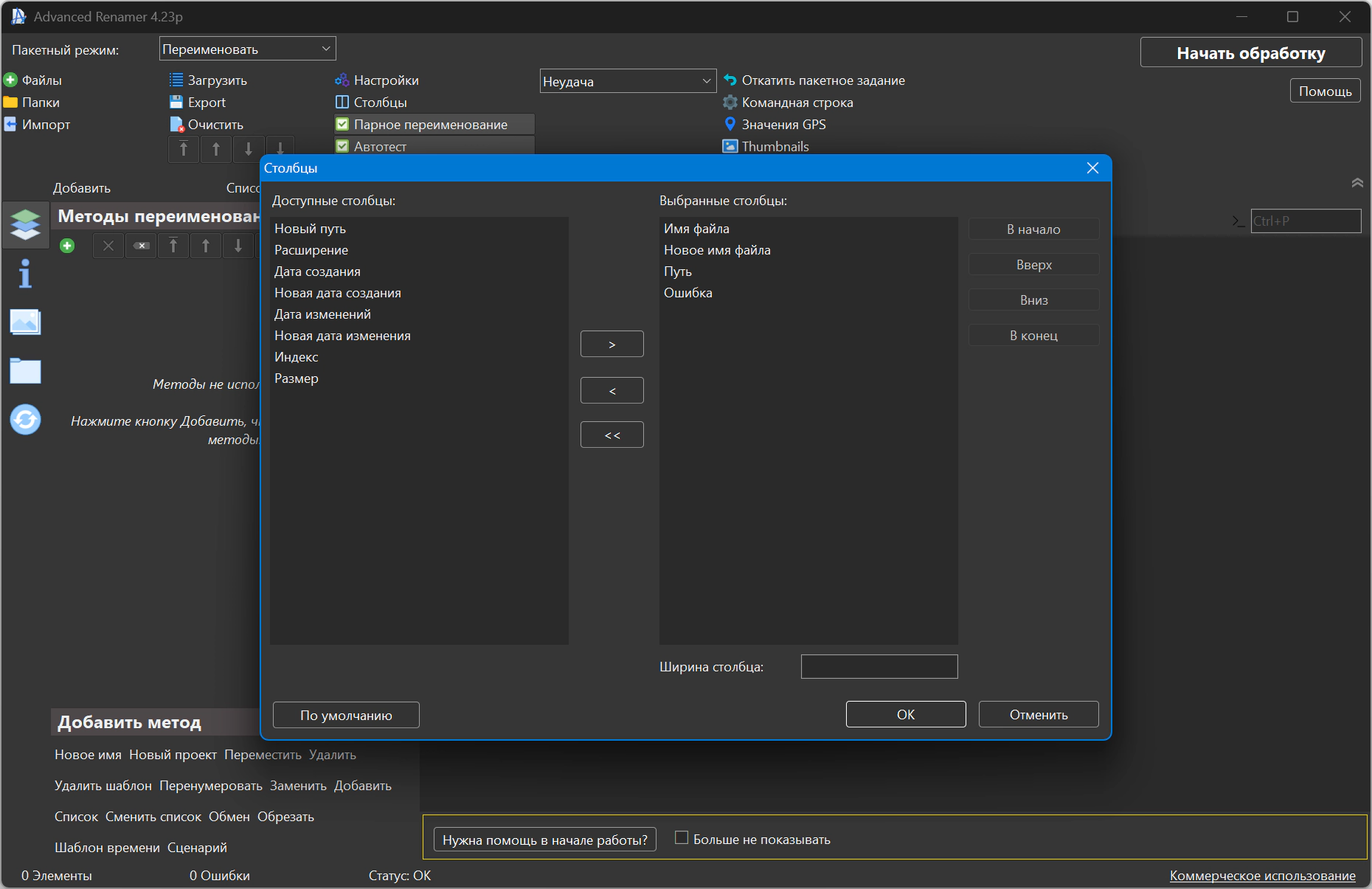This screenshot has height=889, width=1372.
Task: Open the file information sidebar icon
Action: tap(26, 274)
